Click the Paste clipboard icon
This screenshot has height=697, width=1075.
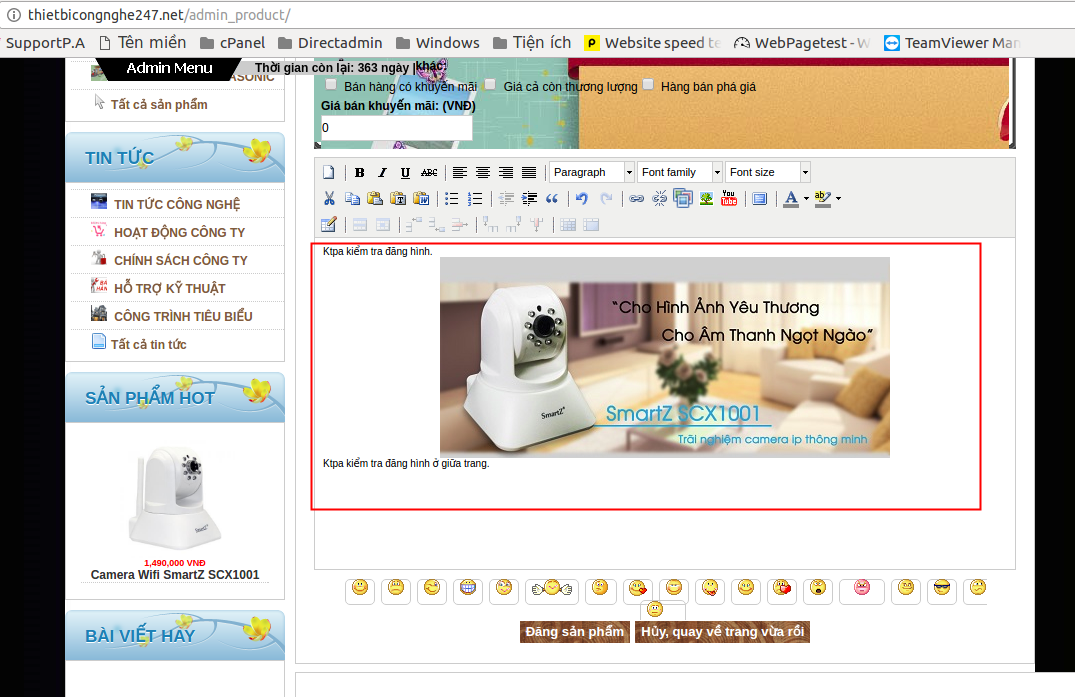[x=375, y=199]
